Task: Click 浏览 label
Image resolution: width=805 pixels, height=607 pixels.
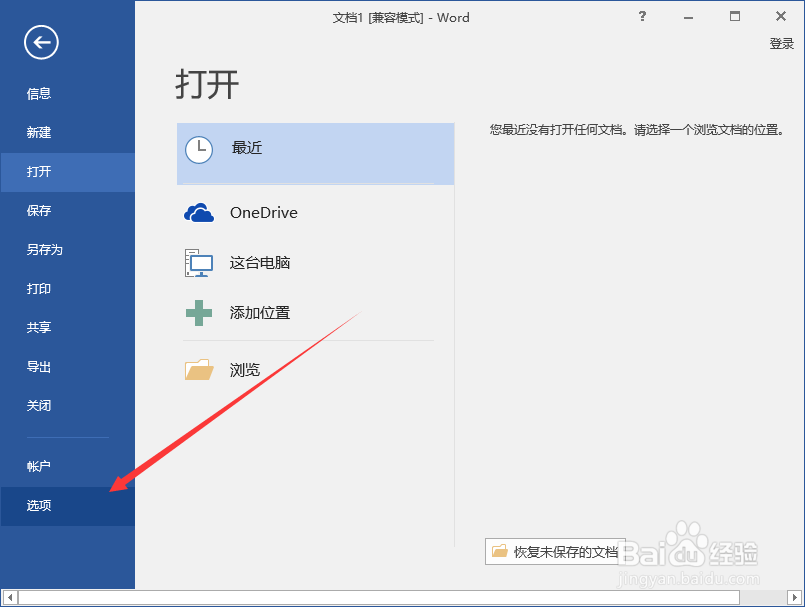Action: coord(245,370)
